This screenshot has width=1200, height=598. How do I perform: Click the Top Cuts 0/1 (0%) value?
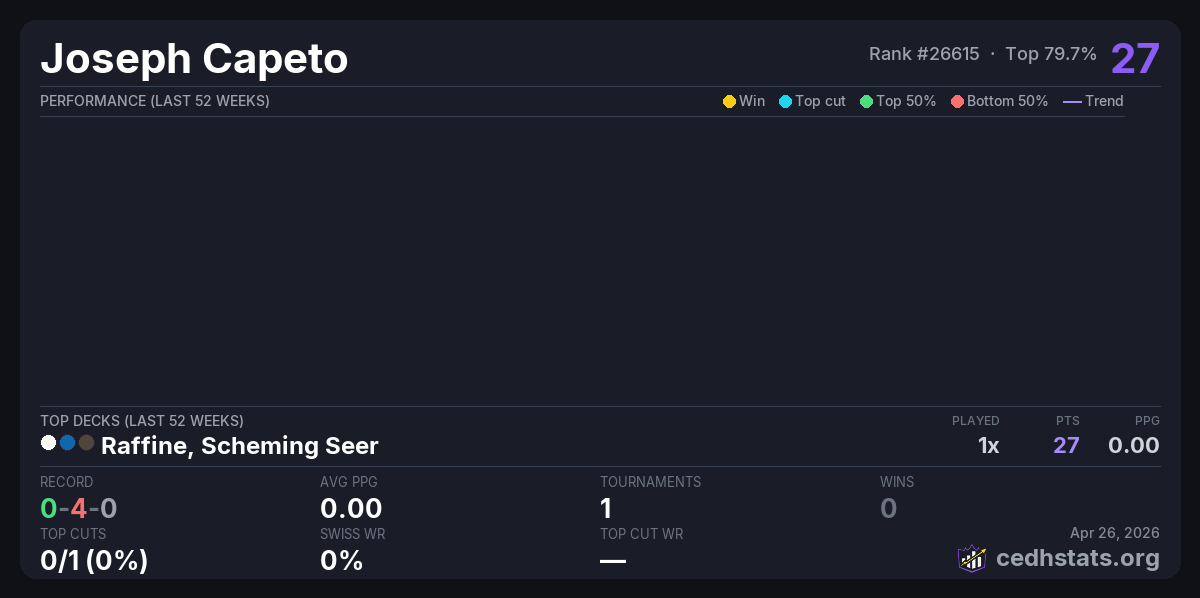pyautogui.click(x=94, y=560)
